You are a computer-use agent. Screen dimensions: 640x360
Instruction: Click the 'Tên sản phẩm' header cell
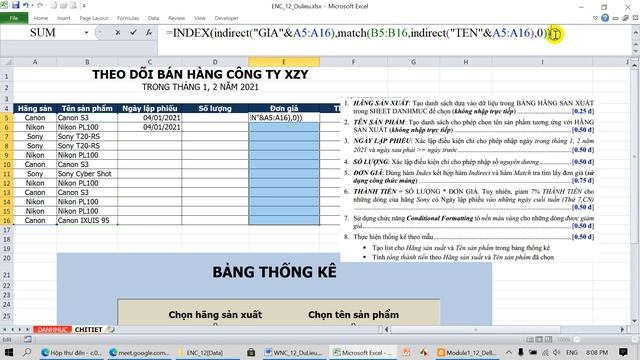[x=87, y=108]
